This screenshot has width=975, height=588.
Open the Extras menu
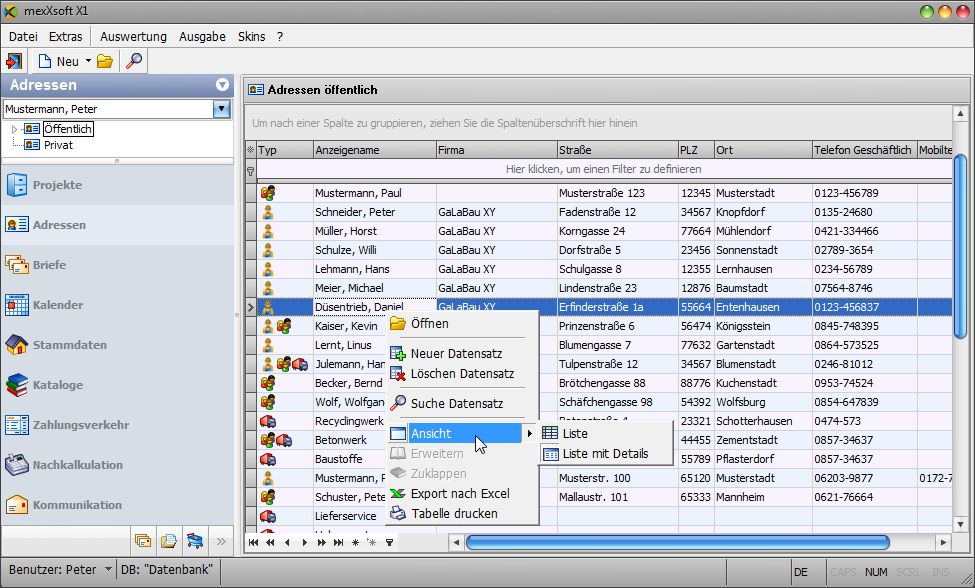point(66,37)
